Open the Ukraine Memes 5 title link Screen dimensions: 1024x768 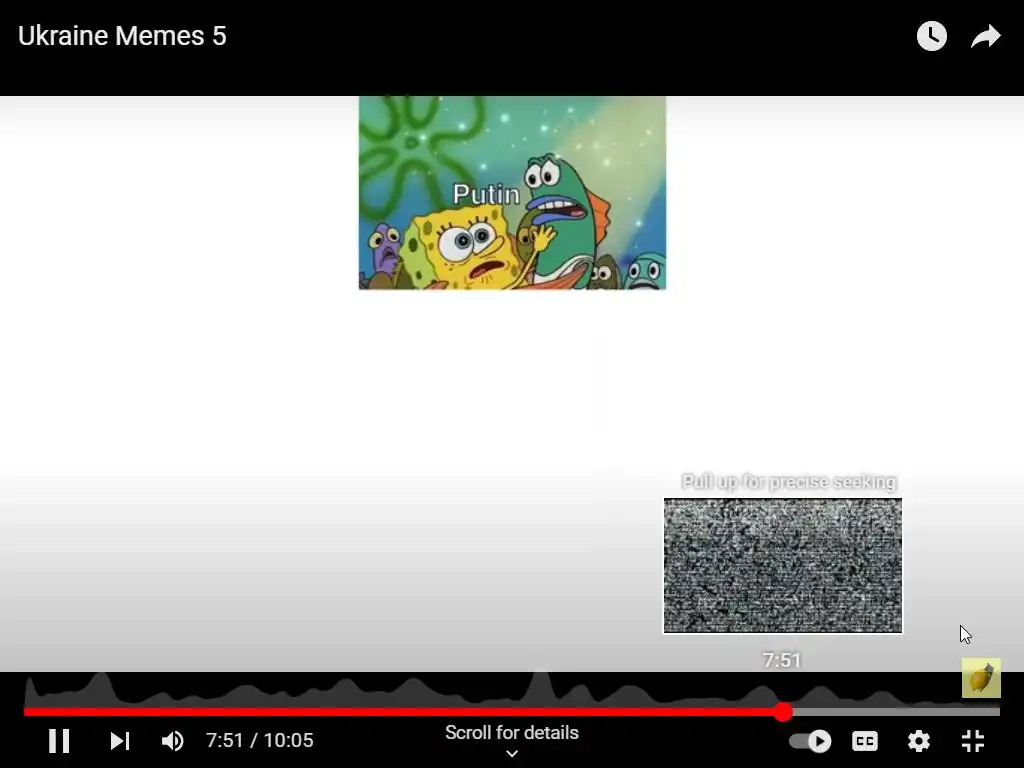(122, 36)
